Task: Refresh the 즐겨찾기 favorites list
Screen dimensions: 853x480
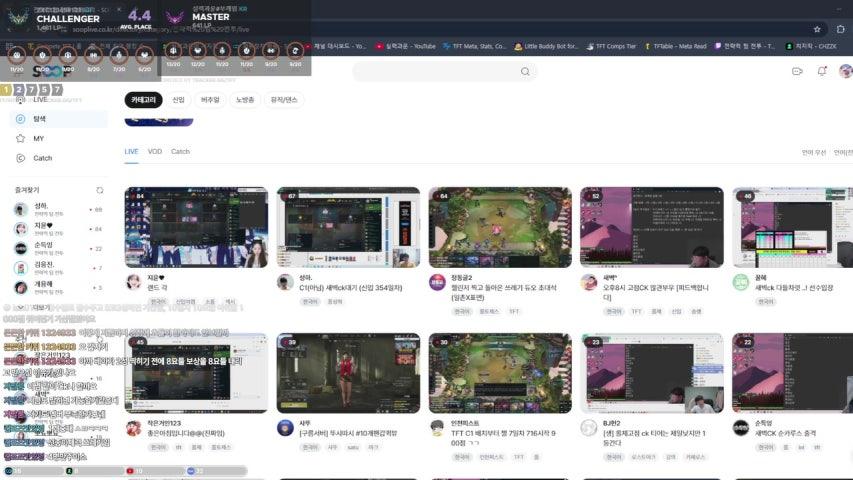Action: tap(99, 189)
